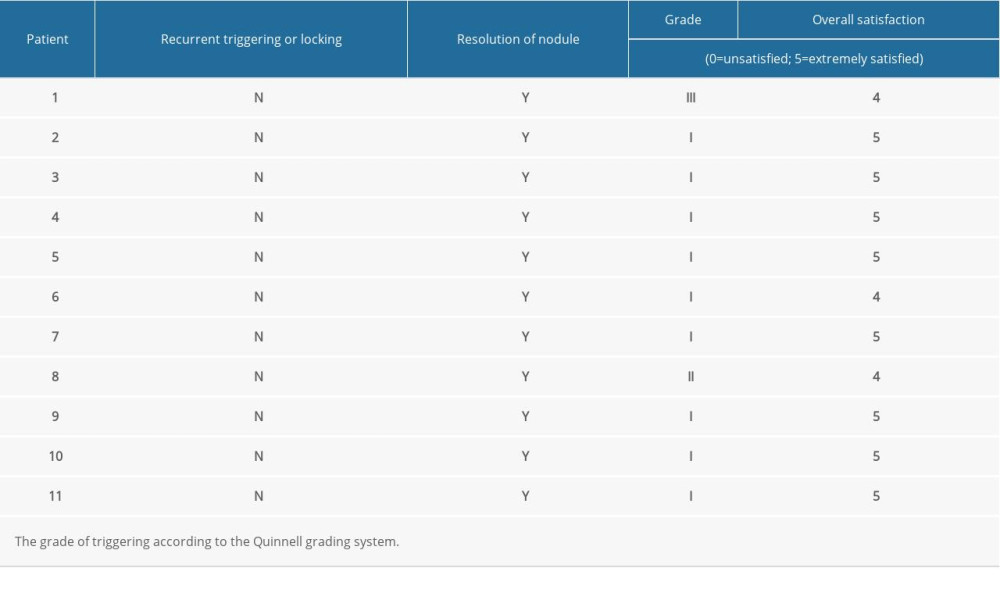The height and width of the screenshot is (600, 1000).
Task: Select recurrent triggering value for patient 2
Action: 259,138
